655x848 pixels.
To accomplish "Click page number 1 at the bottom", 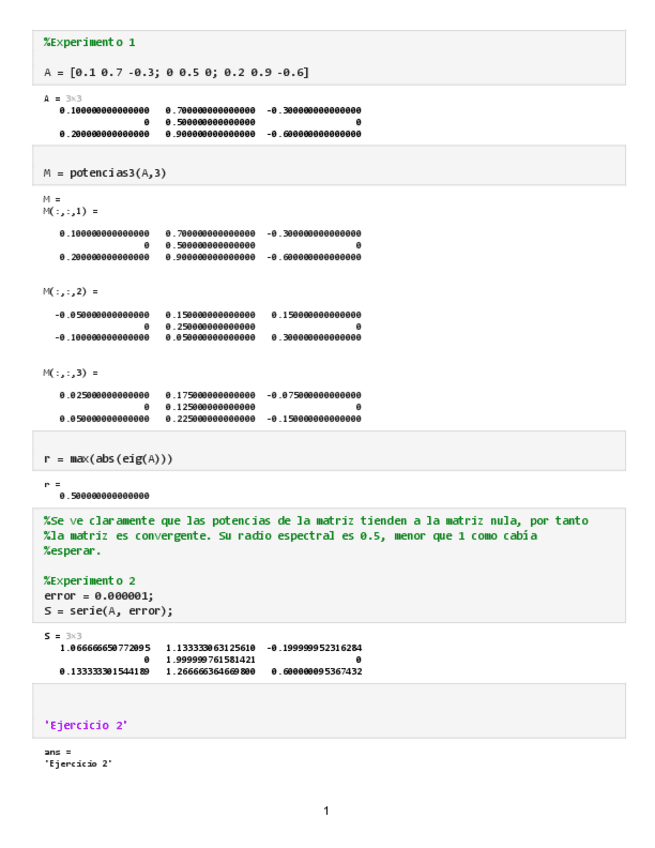I will click(x=326, y=811).
